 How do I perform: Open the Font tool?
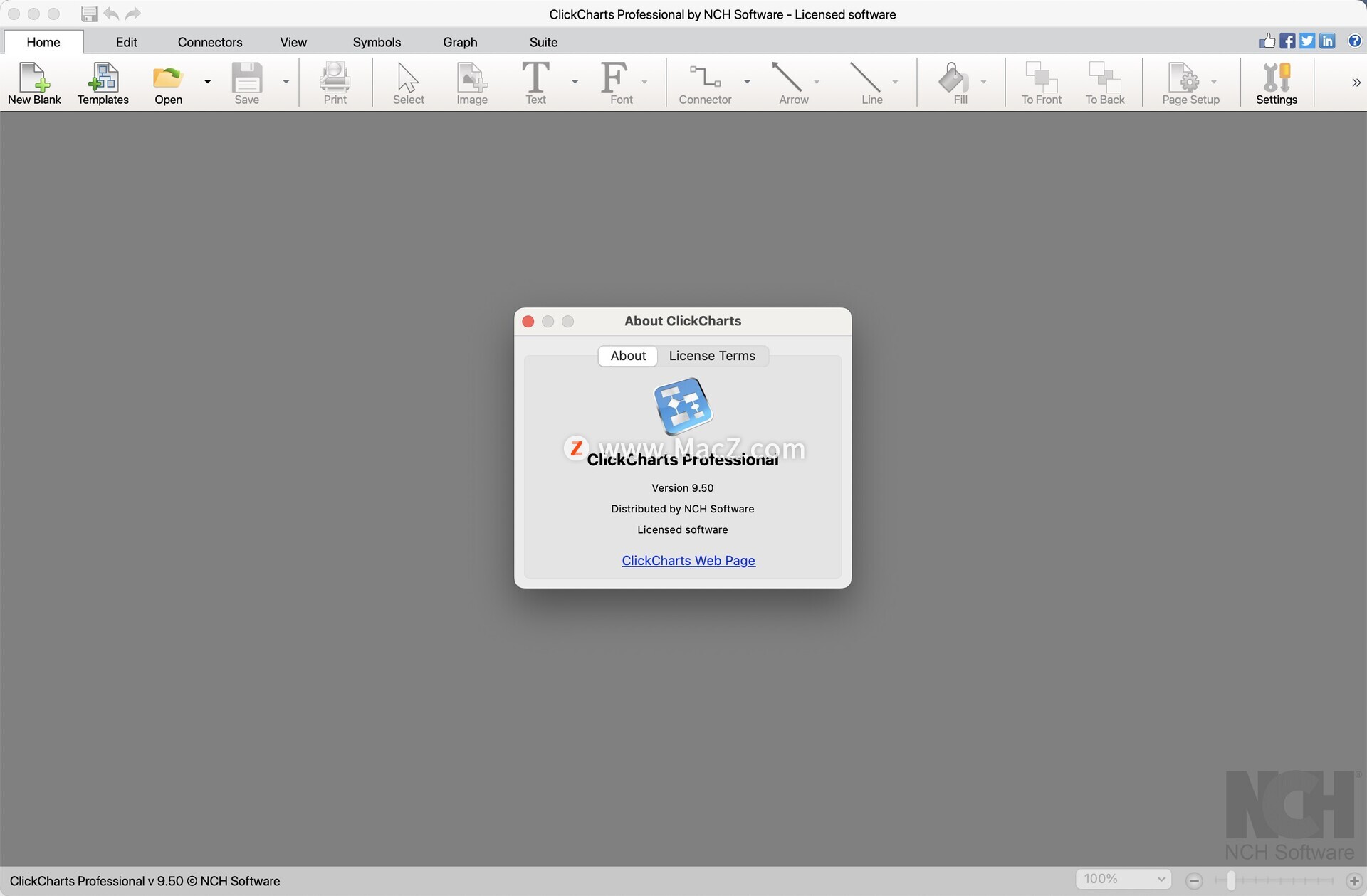point(620,83)
